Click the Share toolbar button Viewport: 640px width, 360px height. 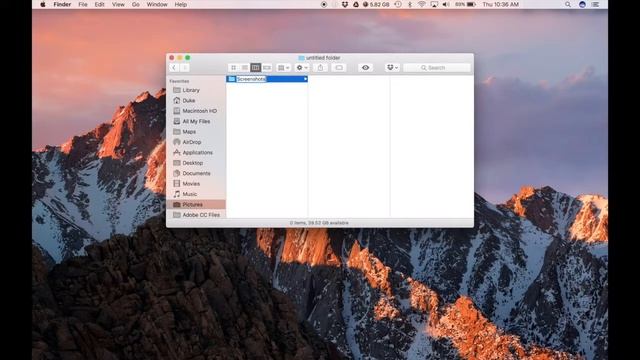click(x=320, y=68)
